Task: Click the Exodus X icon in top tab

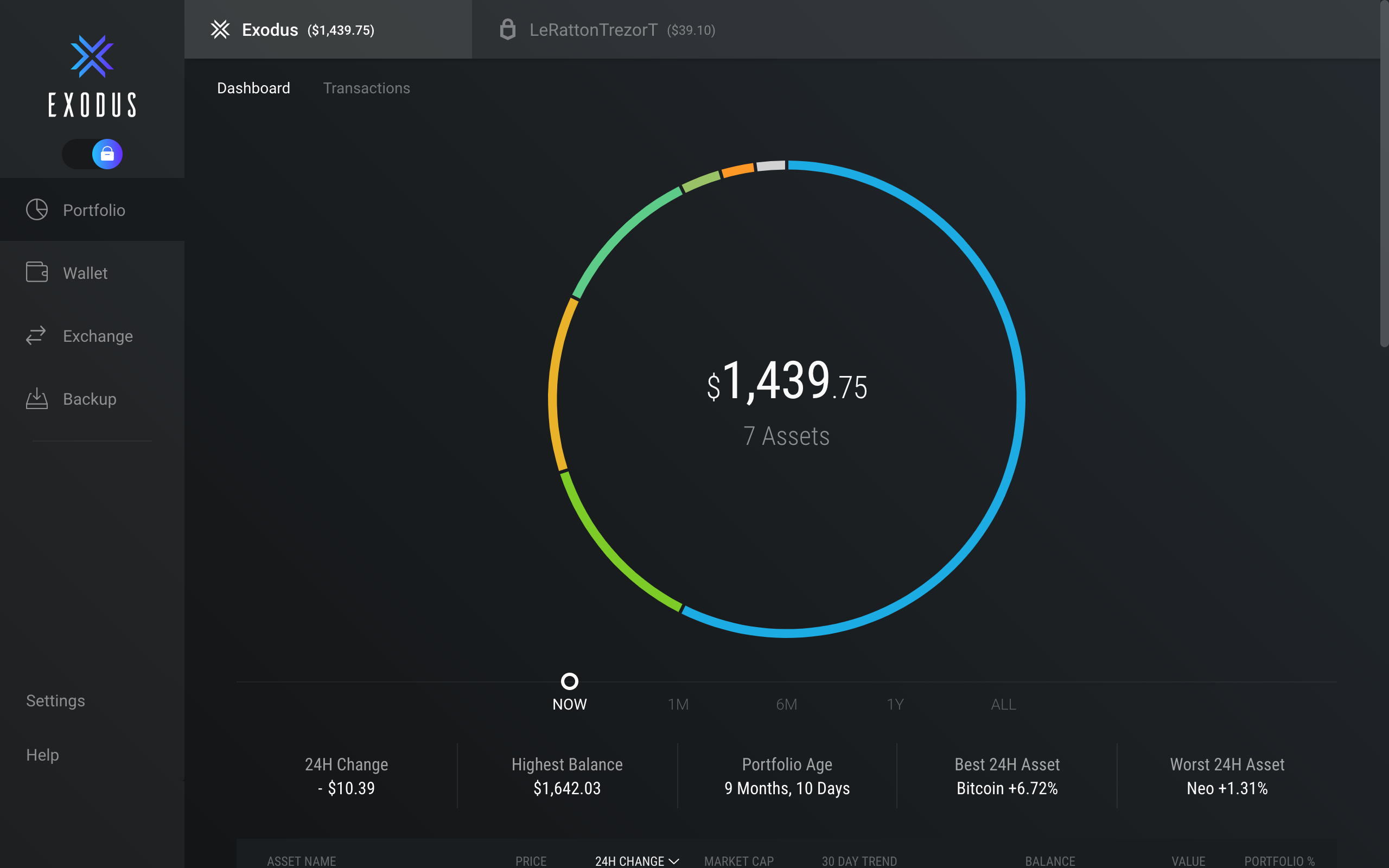Action: 220,29
